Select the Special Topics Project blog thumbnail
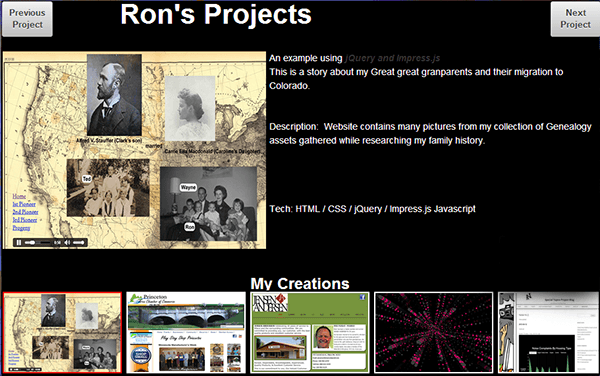The image size is (600, 376). point(549,332)
